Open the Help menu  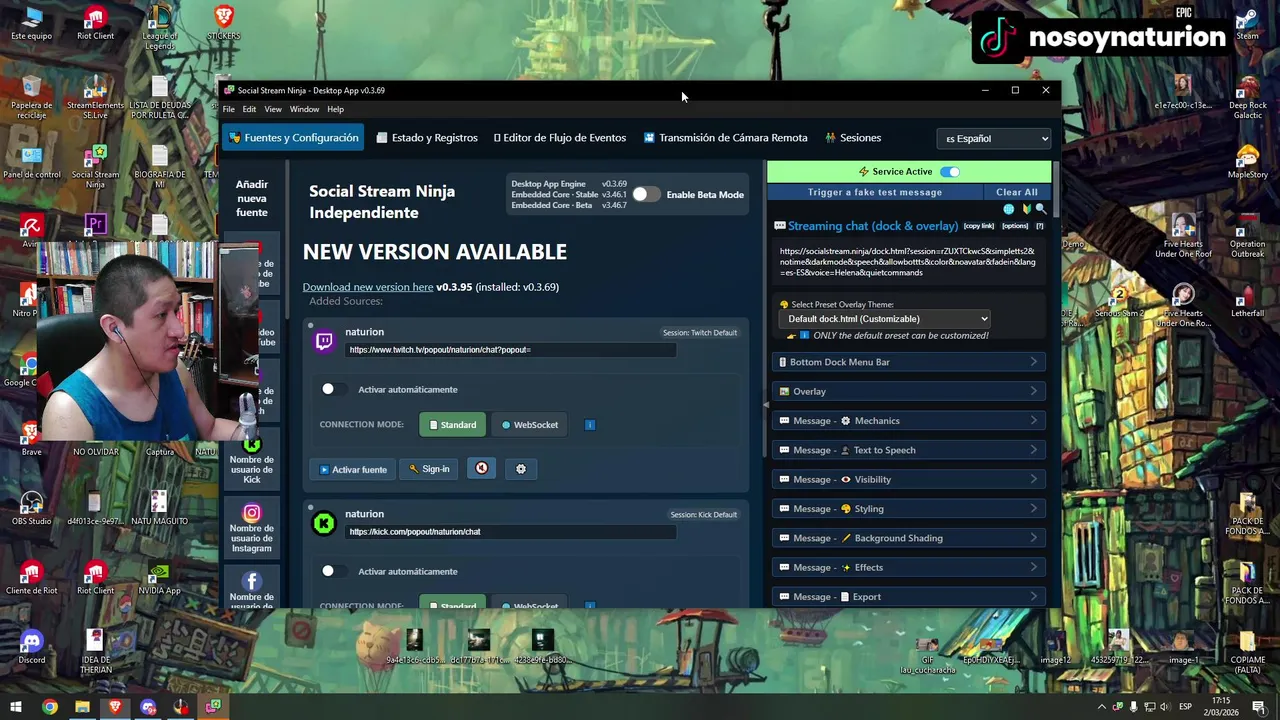tap(335, 109)
